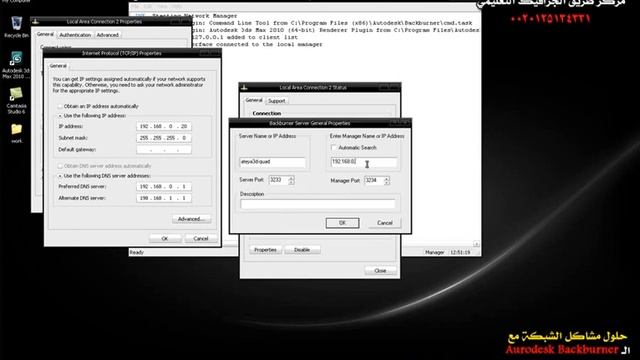The image size is (640, 360).
Task: Increase the Manager Port value
Action: [387, 178]
